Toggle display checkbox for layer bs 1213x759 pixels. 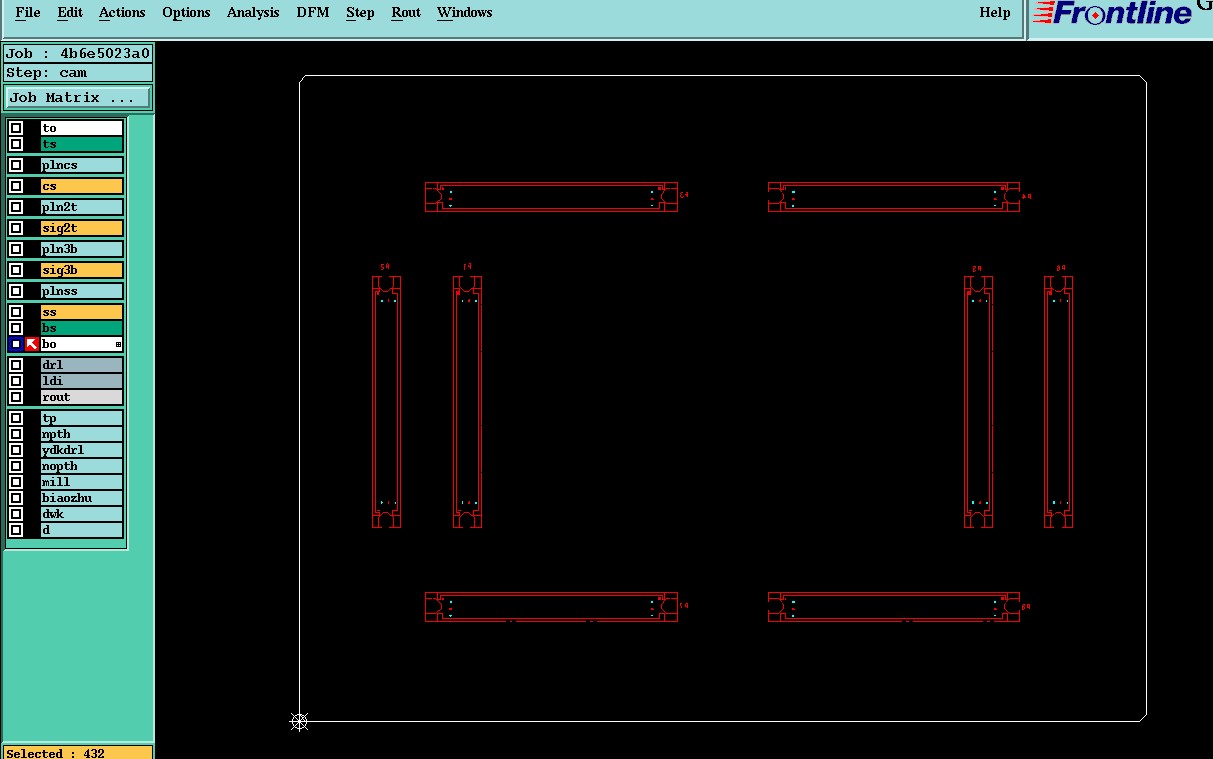16,328
